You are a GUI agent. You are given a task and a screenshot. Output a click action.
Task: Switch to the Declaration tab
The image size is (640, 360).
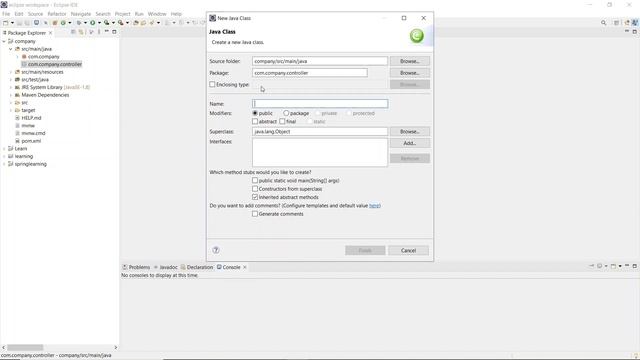[197, 267]
